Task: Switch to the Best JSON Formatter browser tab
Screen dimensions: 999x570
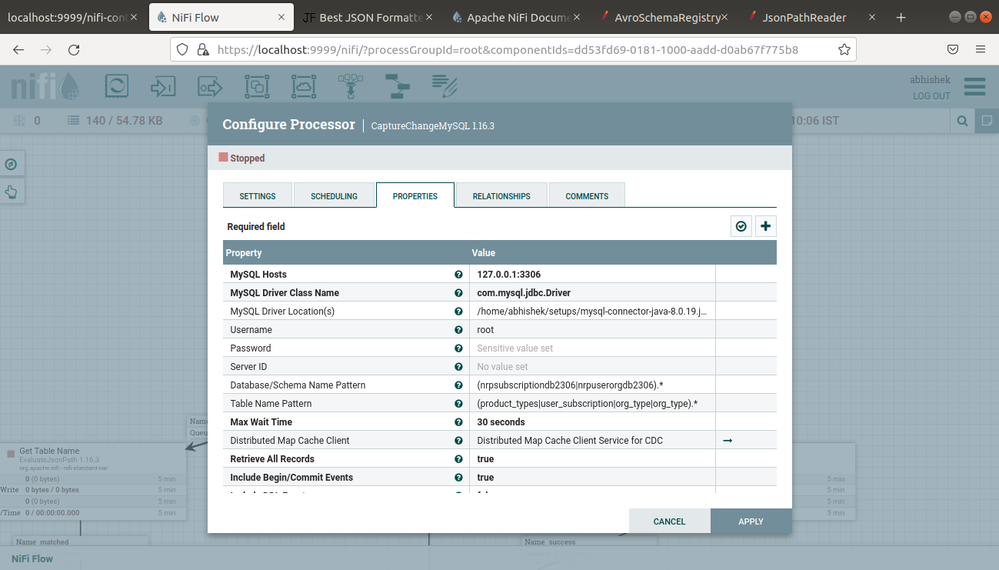Action: [x=366, y=17]
